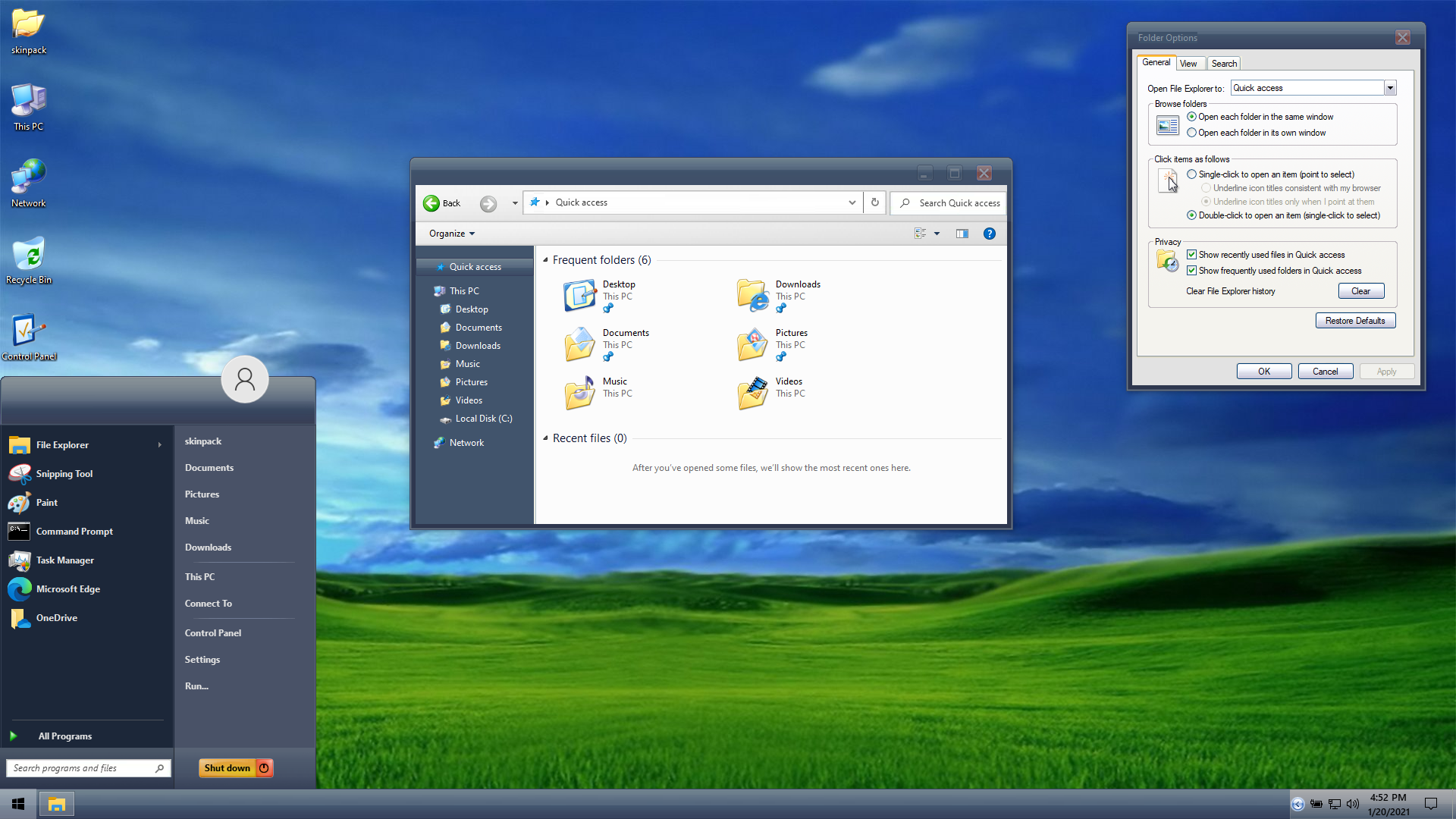Select single-click to open an item option
The image size is (1456, 819).
(x=1192, y=174)
